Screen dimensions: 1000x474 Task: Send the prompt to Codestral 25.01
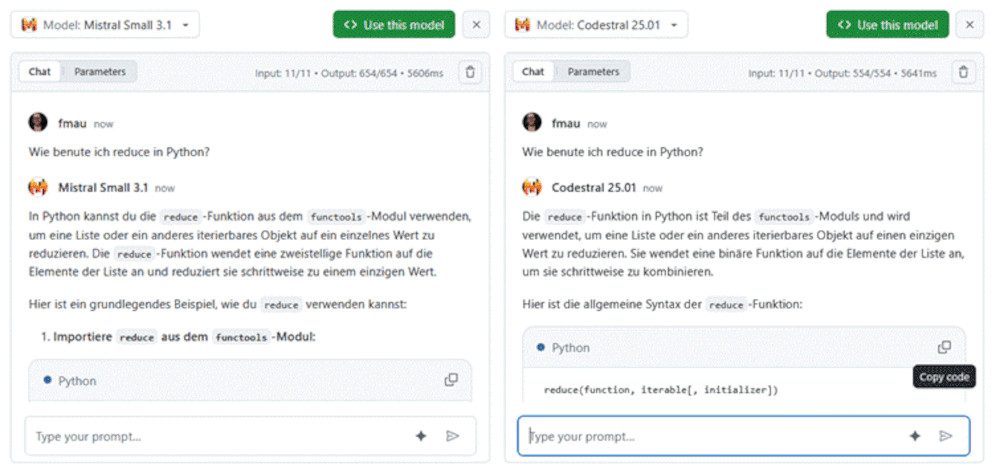coord(946,436)
